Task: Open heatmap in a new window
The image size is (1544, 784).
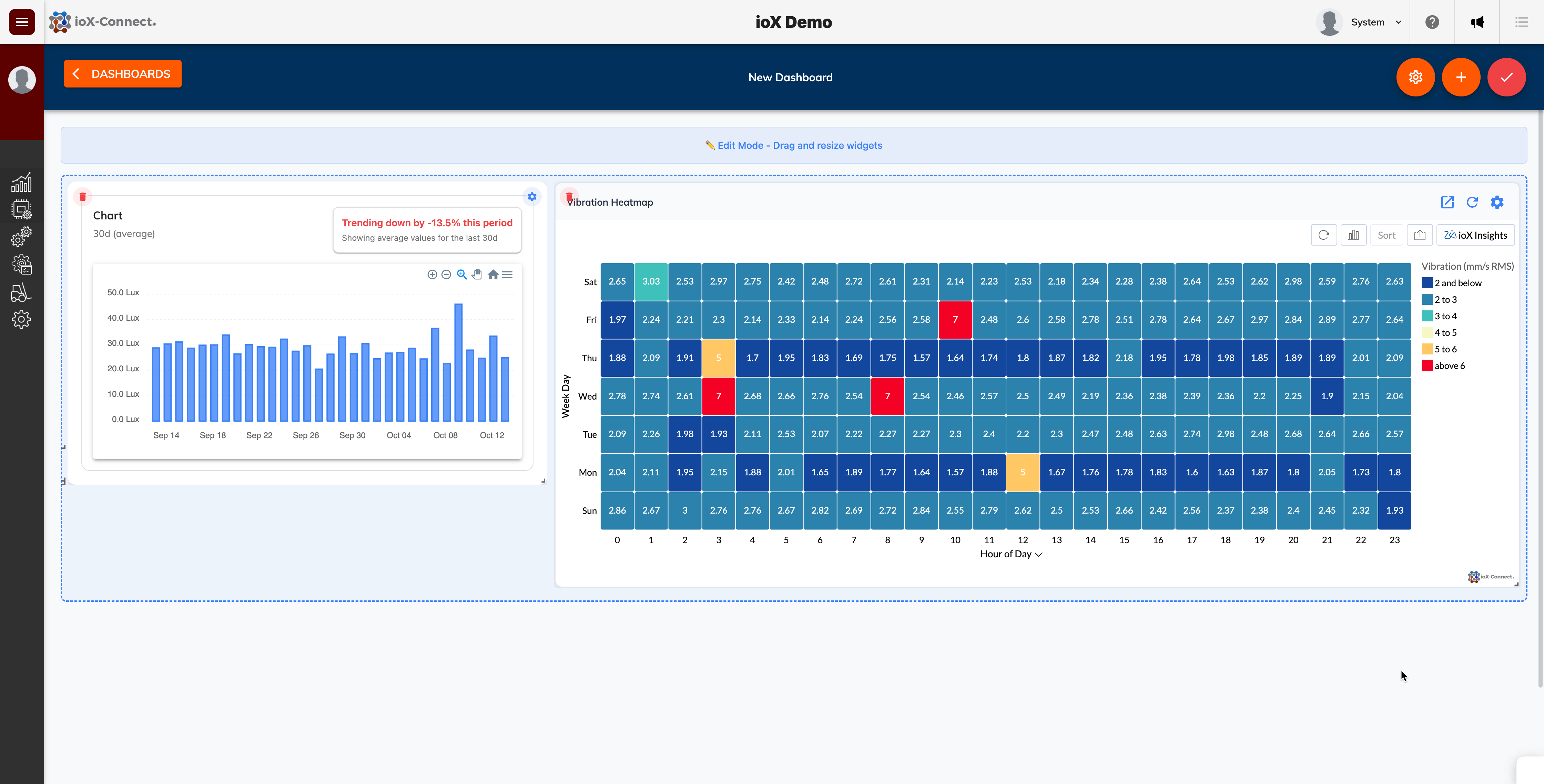Action: point(1447,202)
